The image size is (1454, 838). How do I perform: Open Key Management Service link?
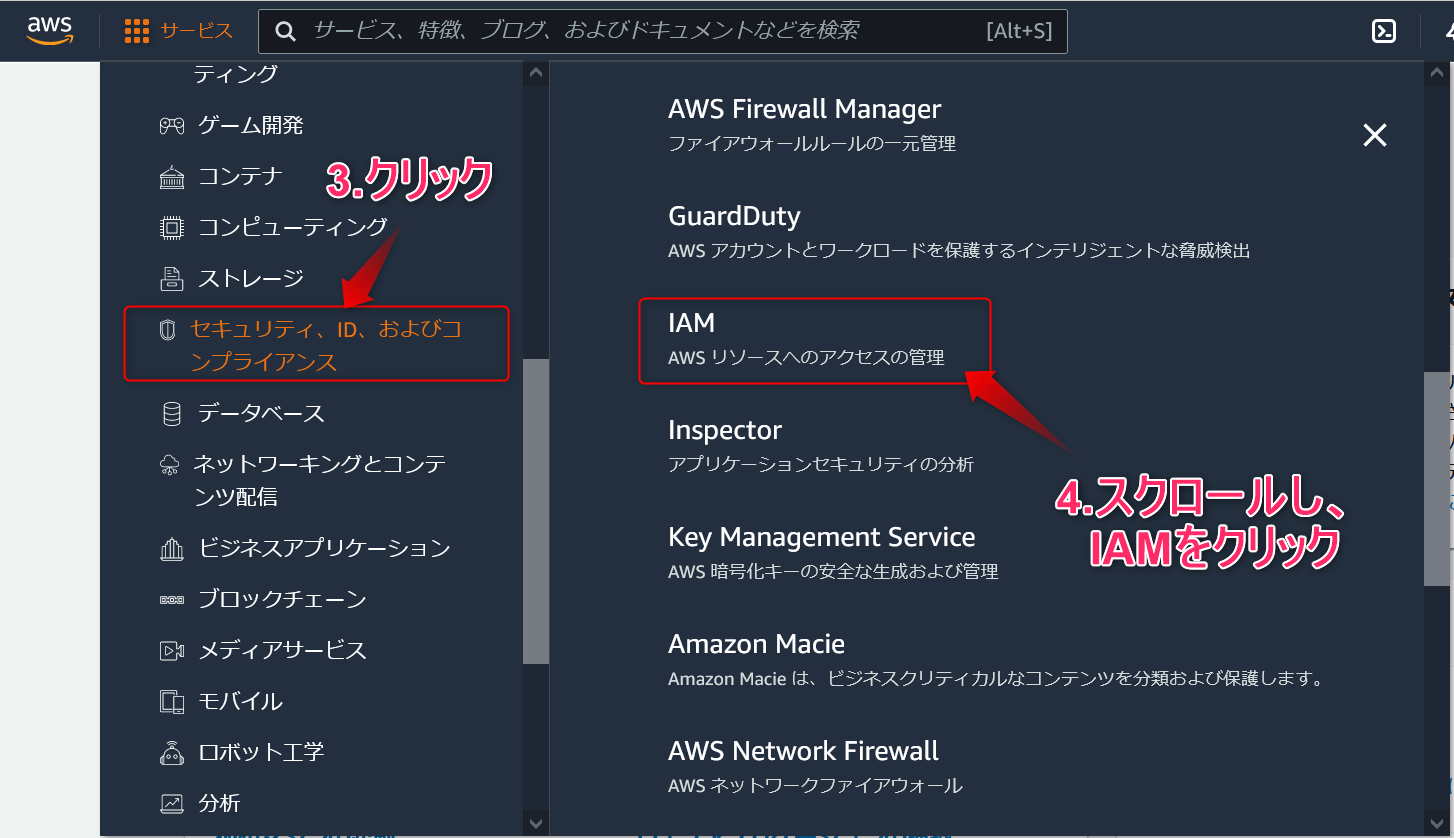tap(821, 537)
